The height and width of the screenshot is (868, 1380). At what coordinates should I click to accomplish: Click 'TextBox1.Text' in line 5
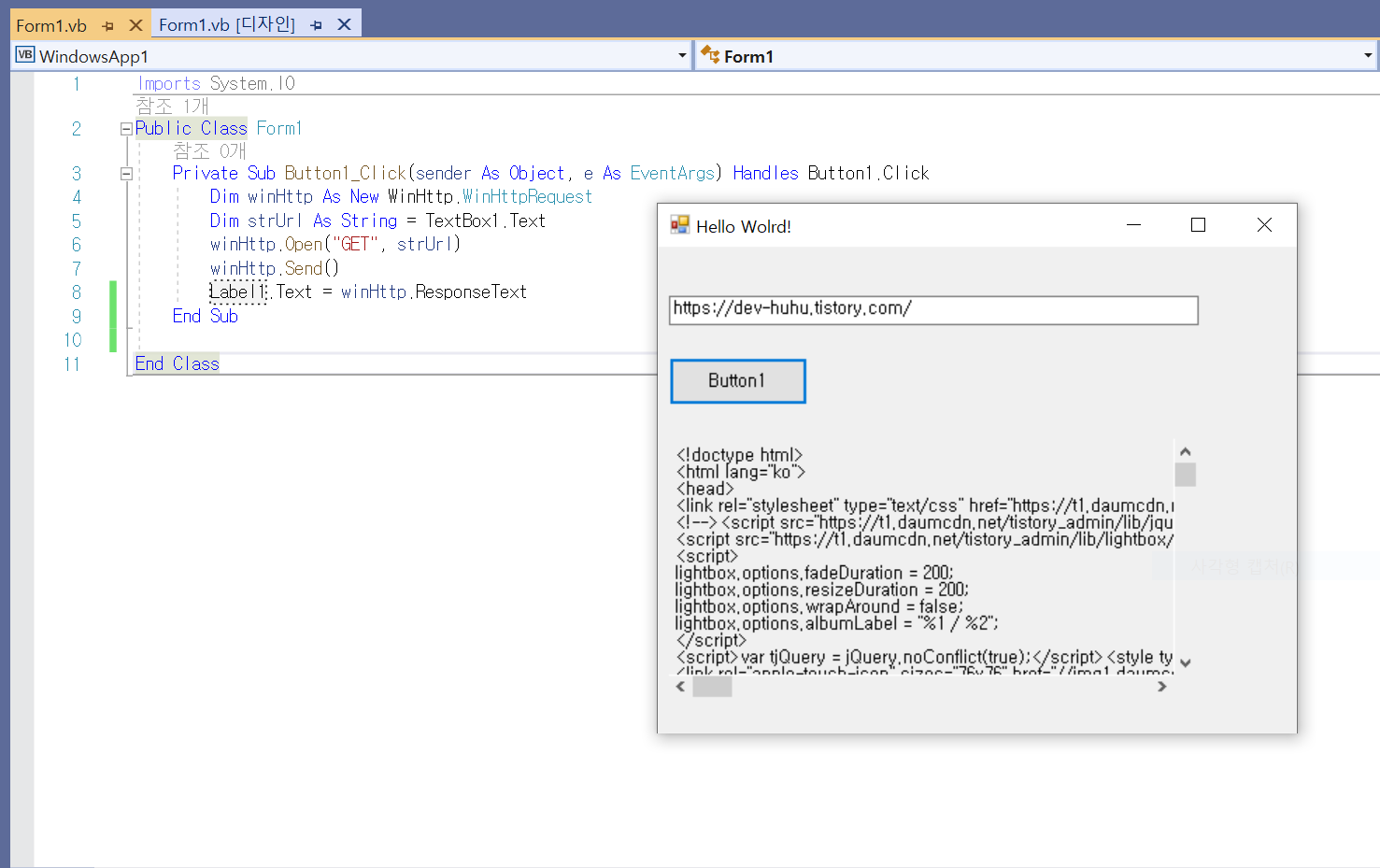(485, 221)
